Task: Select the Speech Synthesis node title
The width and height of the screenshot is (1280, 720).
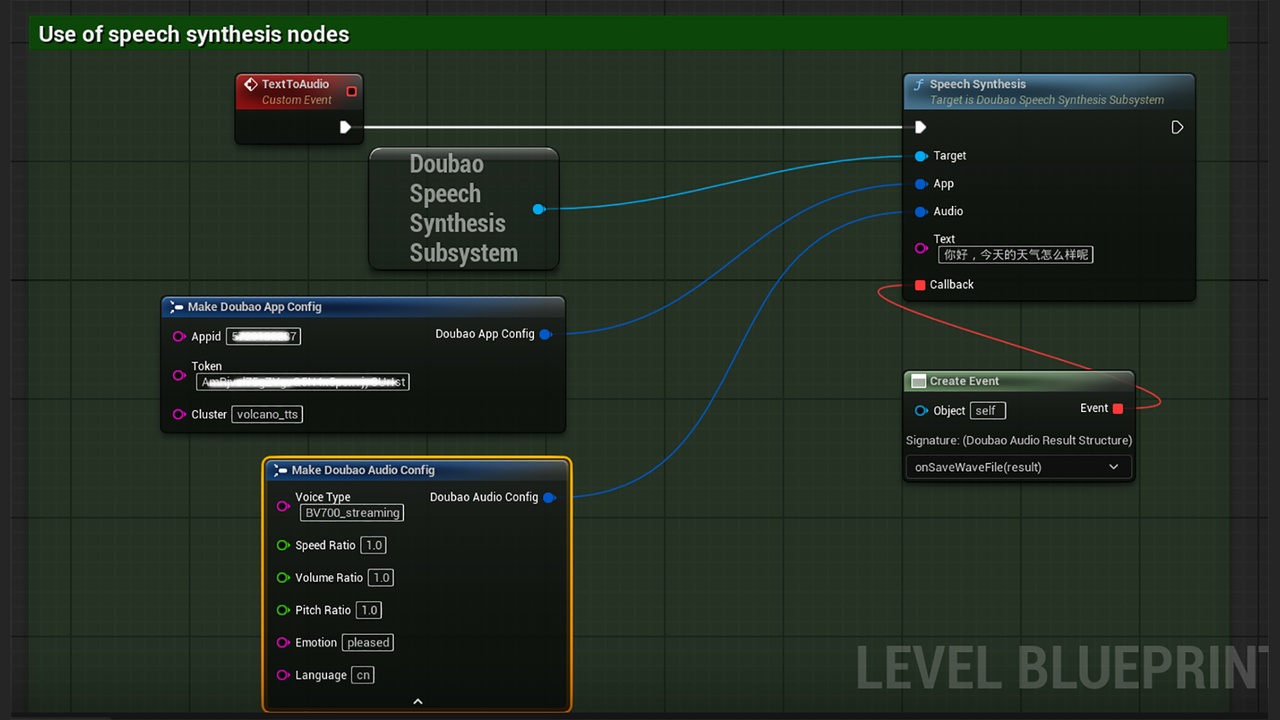Action: [978, 84]
